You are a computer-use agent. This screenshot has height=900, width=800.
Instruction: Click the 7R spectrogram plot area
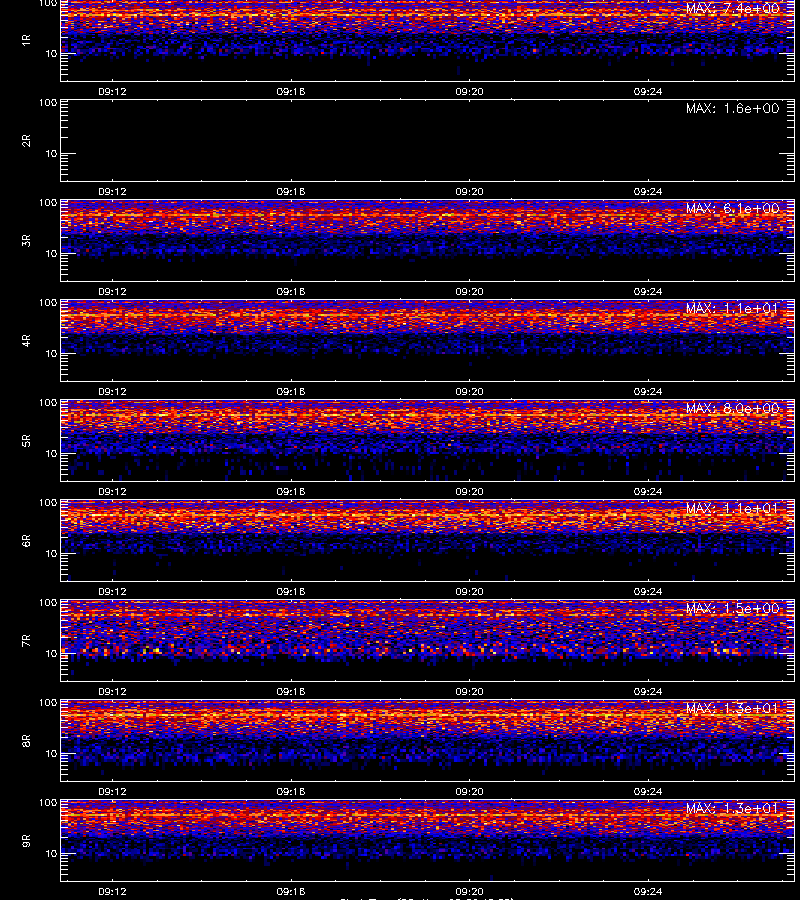(x=428, y=641)
